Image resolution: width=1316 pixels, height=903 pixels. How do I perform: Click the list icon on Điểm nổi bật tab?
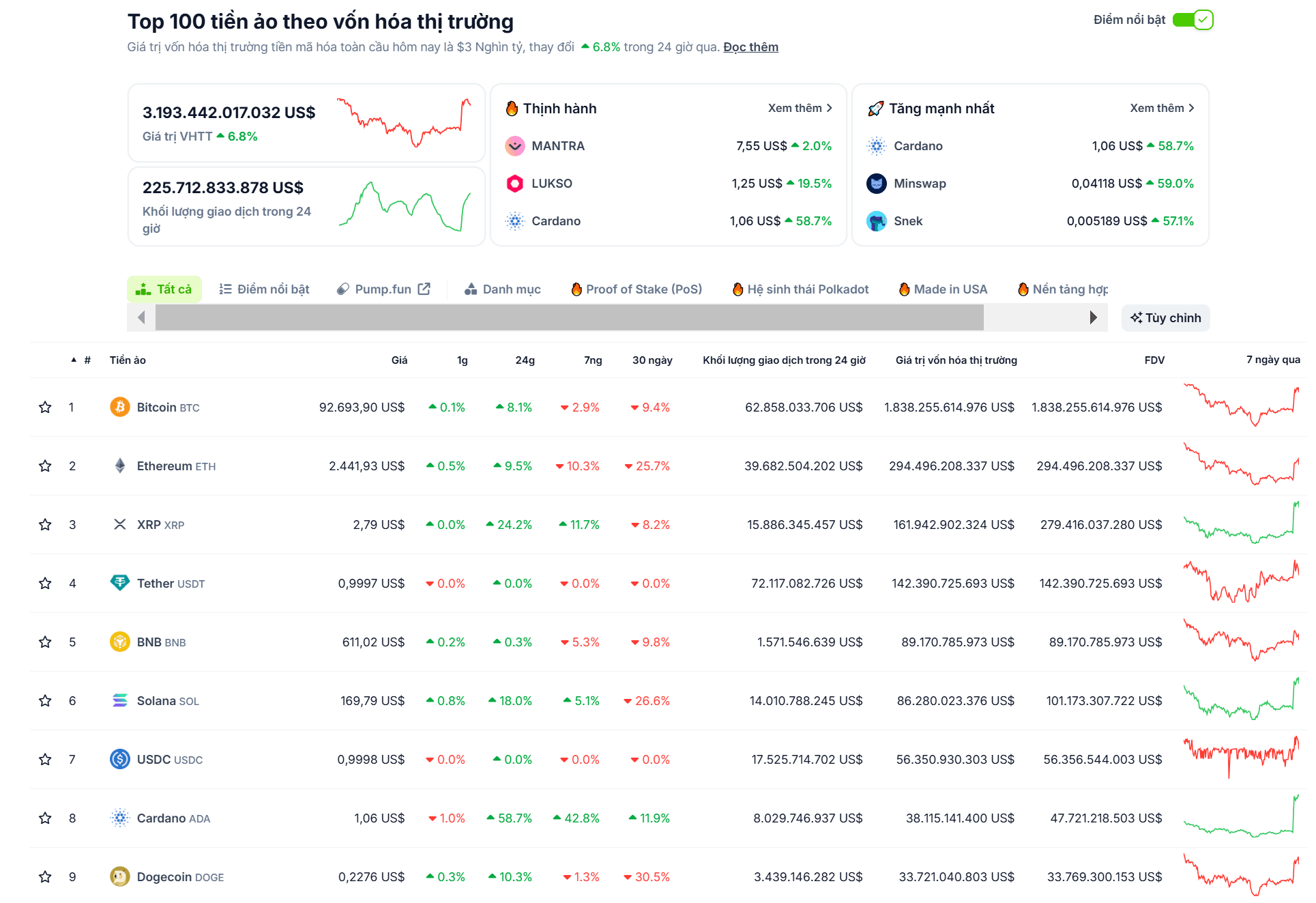click(x=226, y=289)
